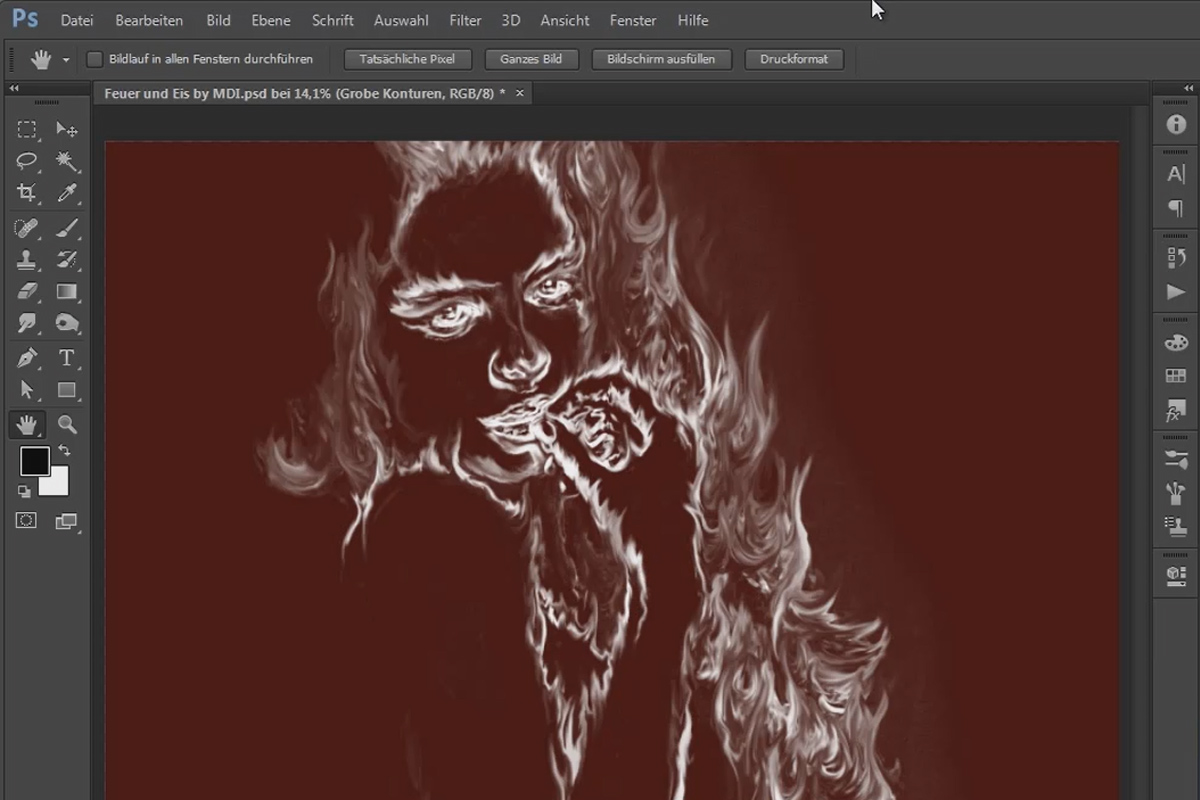Click the Druckformat button

pos(794,59)
